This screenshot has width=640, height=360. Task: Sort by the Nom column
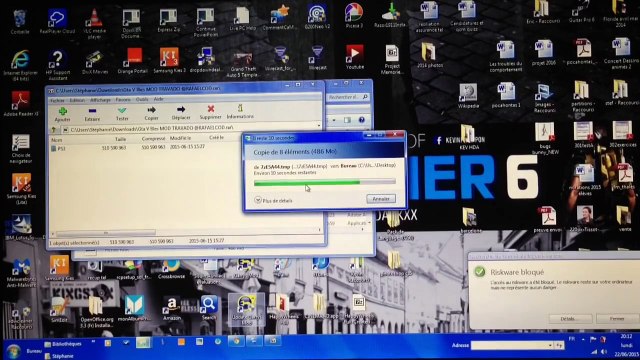pos(57,140)
